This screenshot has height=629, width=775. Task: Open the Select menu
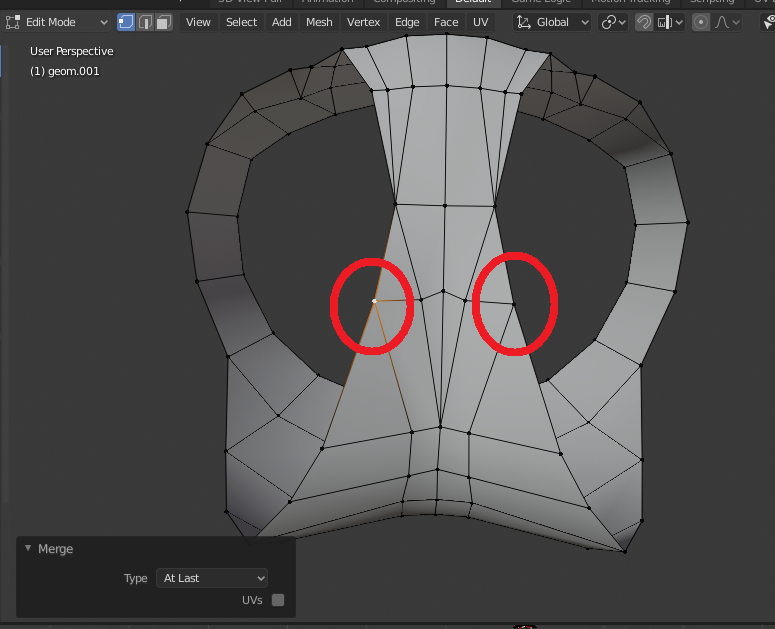pyautogui.click(x=241, y=22)
